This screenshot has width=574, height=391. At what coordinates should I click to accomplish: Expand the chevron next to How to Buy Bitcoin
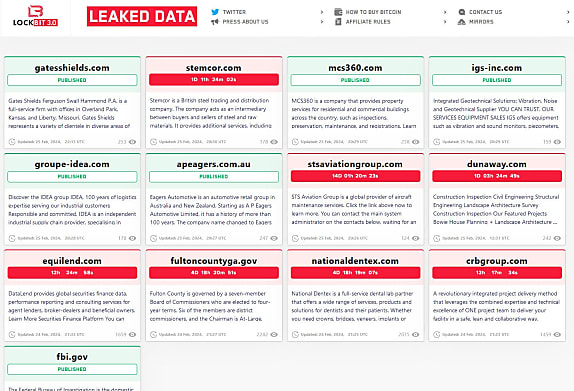[445, 12]
